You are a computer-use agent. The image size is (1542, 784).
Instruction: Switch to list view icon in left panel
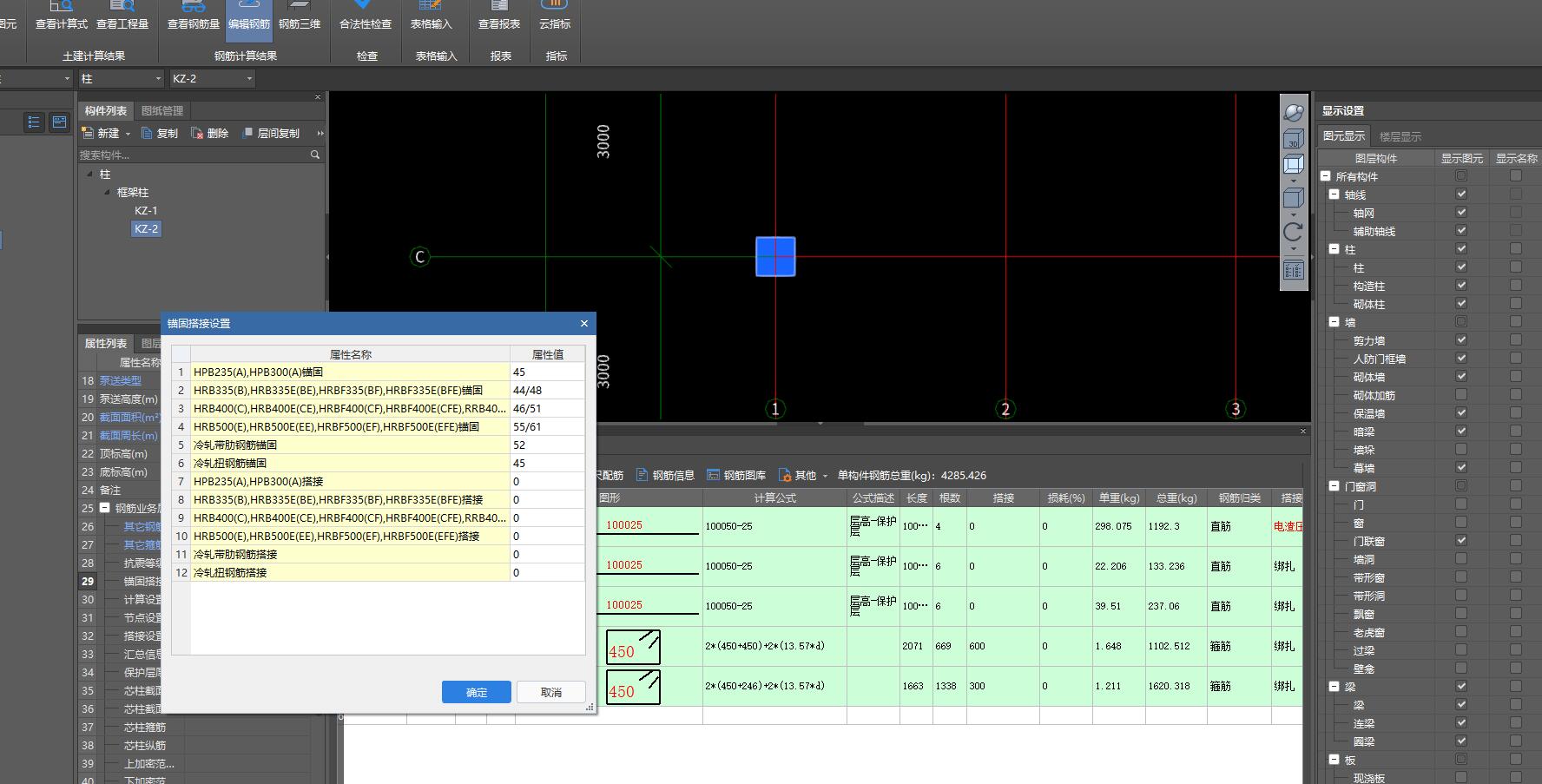[34, 122]
